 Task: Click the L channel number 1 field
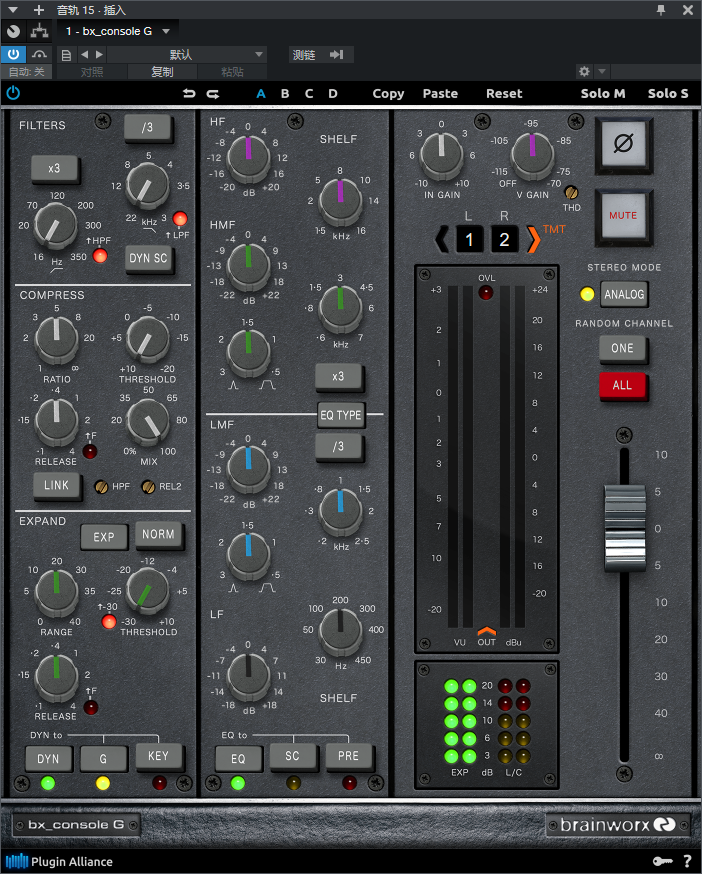point(469,240)
